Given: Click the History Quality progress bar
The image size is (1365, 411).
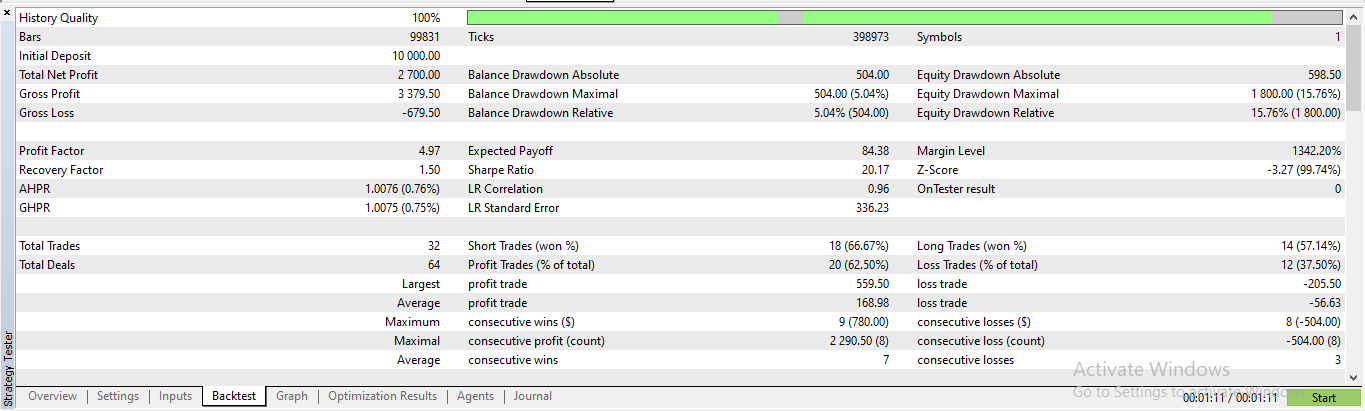Looking at the screenshot, I should 905,17.
